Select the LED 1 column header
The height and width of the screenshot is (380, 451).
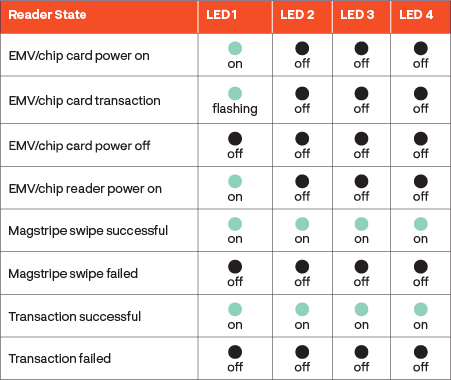pyautogui.click(x=221, y=15)
